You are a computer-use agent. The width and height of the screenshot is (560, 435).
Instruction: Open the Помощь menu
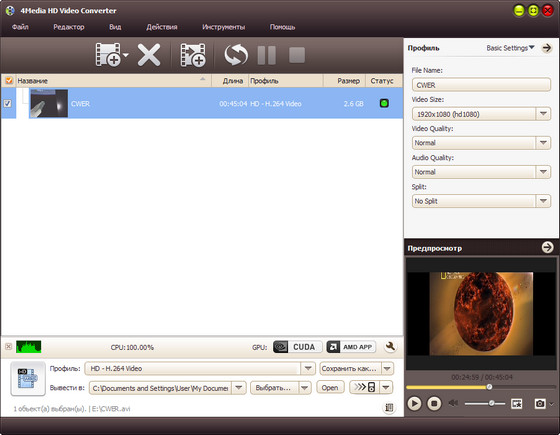282,27
